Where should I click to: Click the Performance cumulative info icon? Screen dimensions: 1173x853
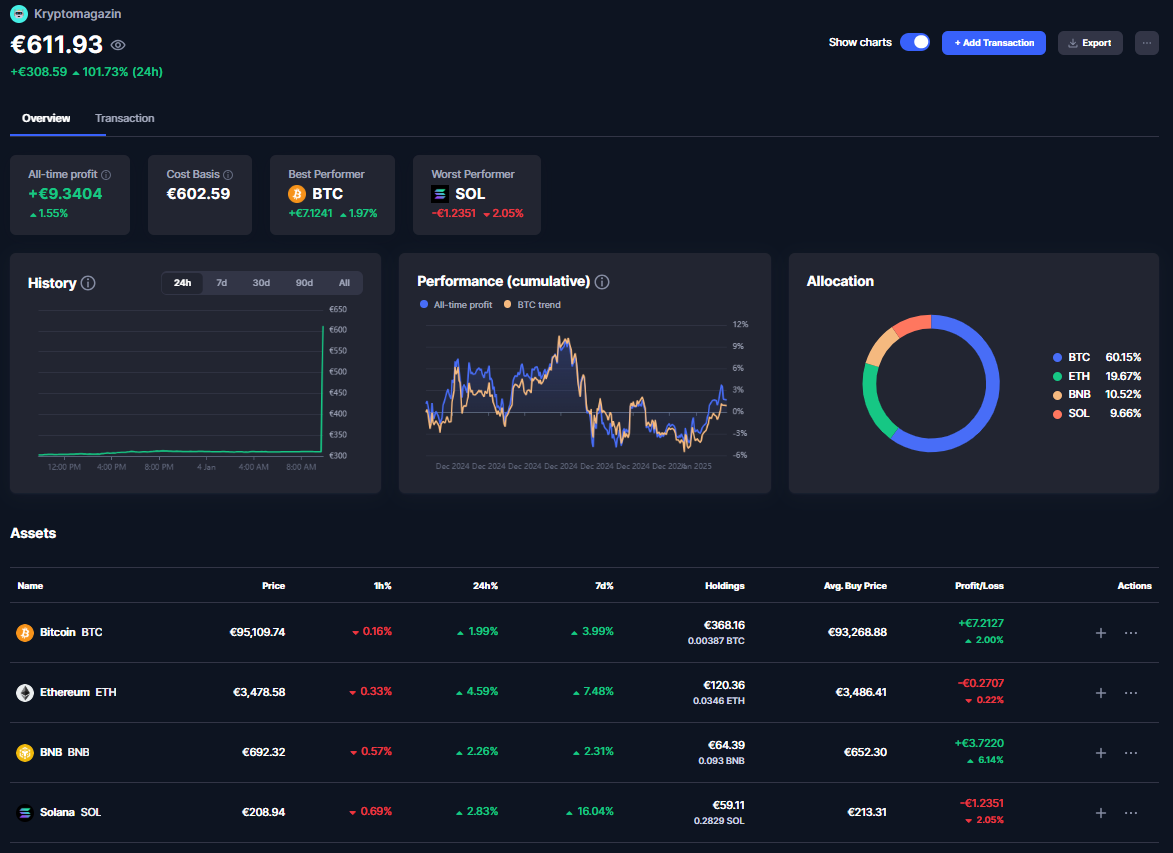(602, 282)
